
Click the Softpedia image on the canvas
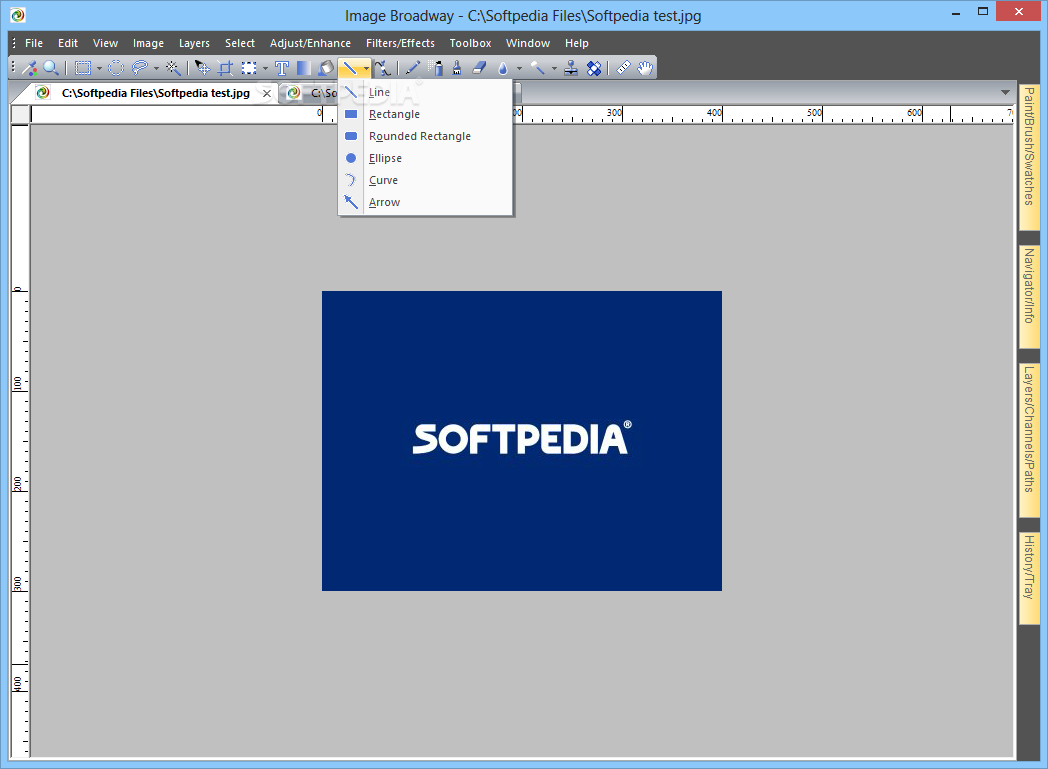point(521,440)
